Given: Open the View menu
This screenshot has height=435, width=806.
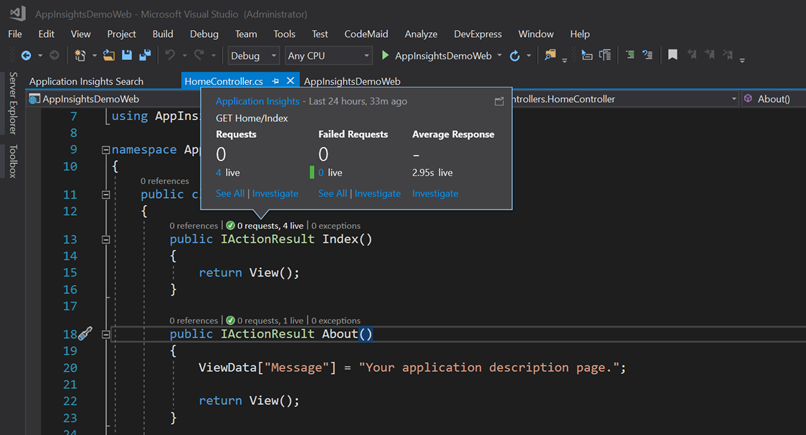Looking at the screenshot, I should point(81,34).
